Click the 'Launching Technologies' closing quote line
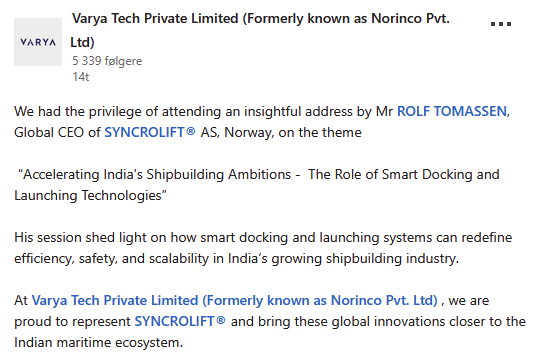Image resolution: width=539 pixels, height=362 pixels. [90, 196]
